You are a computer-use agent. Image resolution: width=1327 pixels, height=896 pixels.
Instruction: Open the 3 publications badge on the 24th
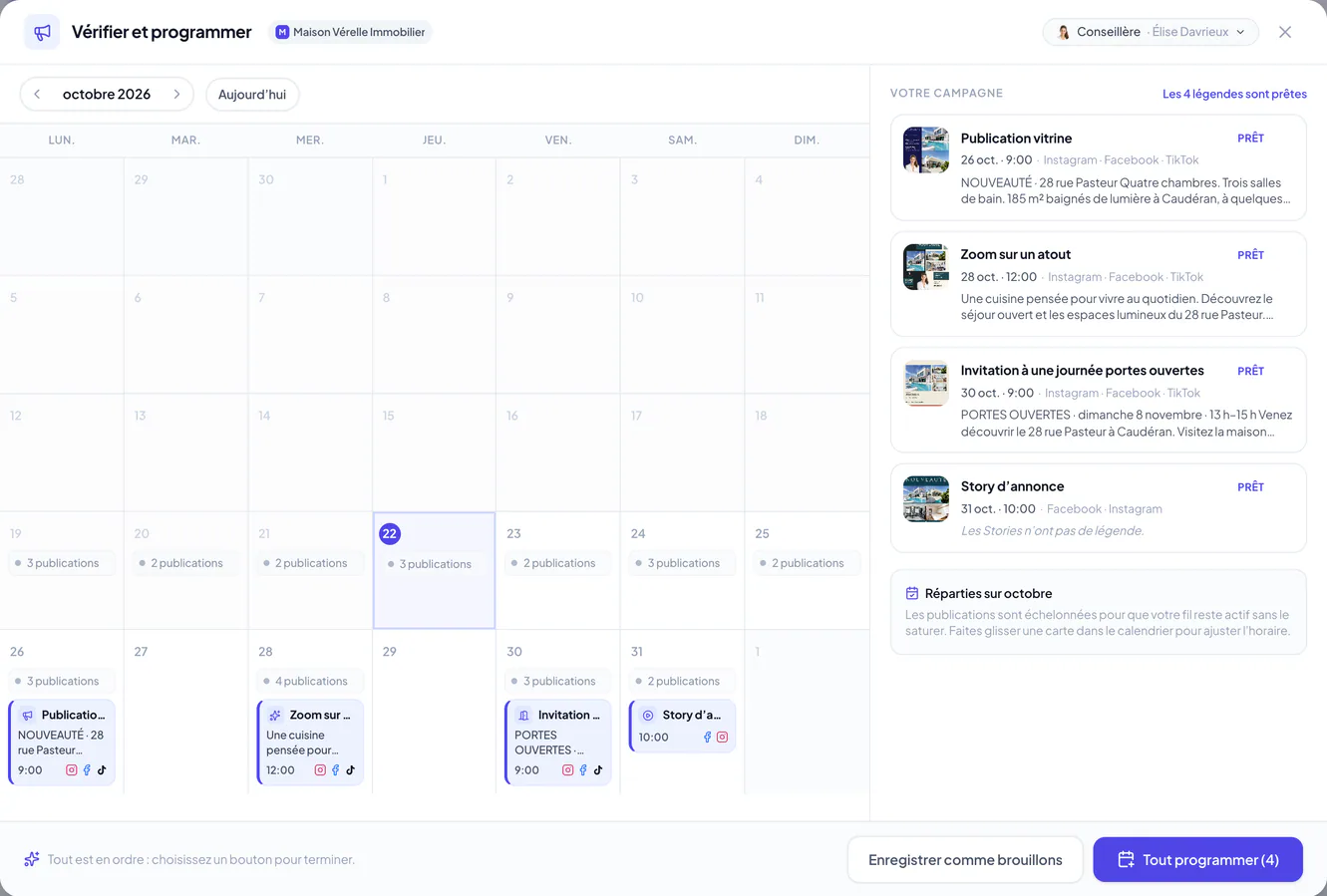682,563
